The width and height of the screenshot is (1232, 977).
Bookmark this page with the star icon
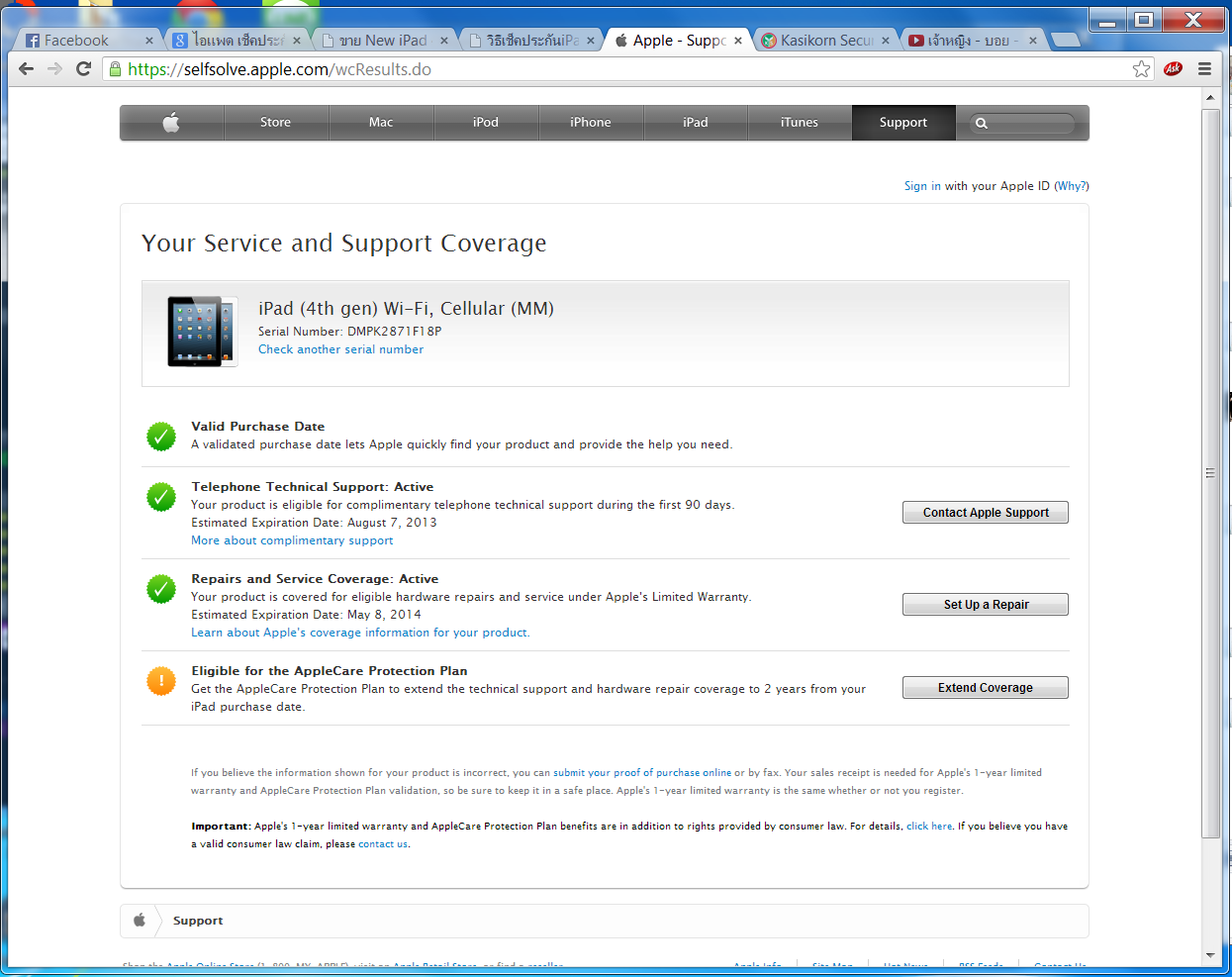(x=1141, y=68)
